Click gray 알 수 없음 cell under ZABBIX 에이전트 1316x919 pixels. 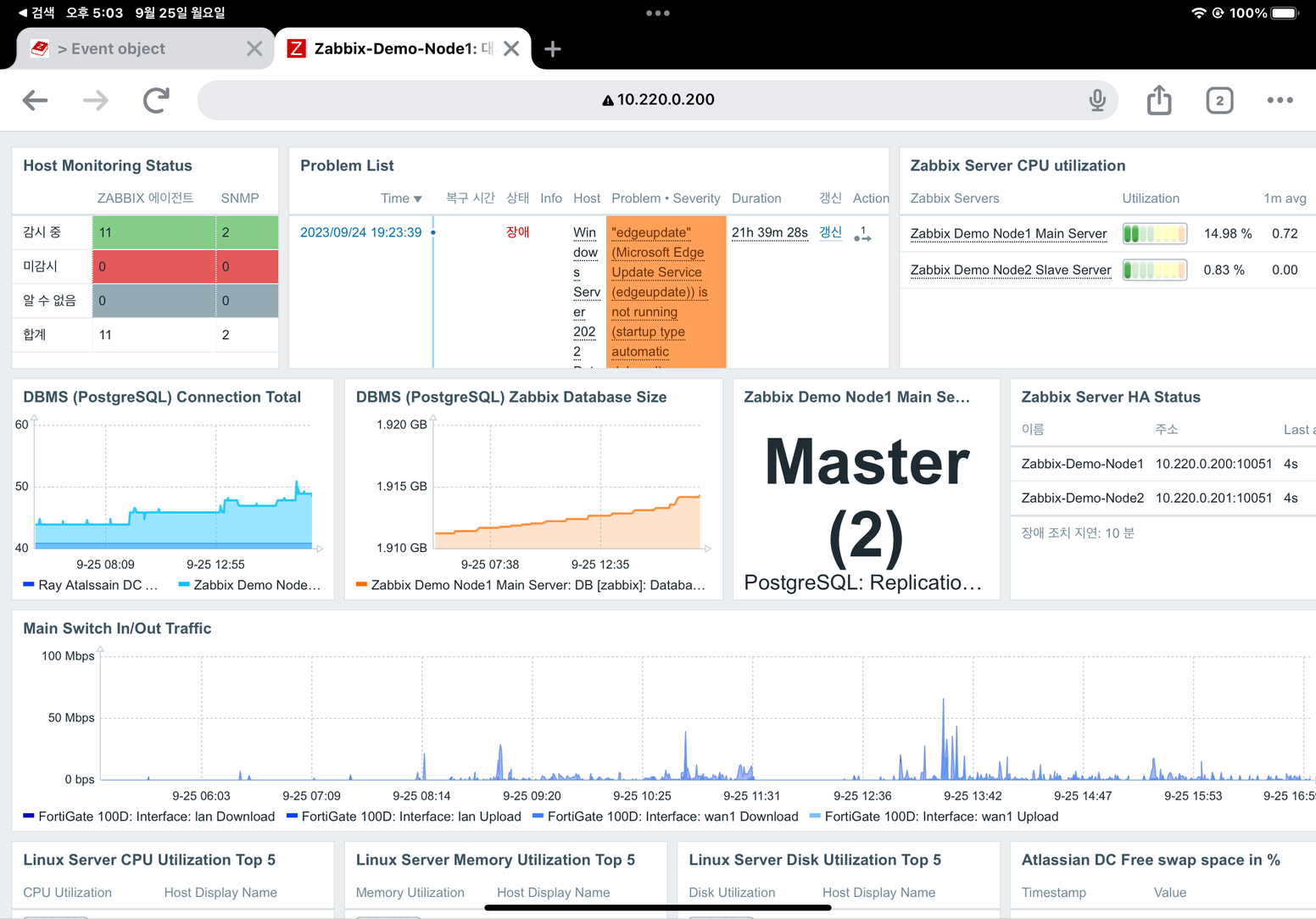coord(153,300)
